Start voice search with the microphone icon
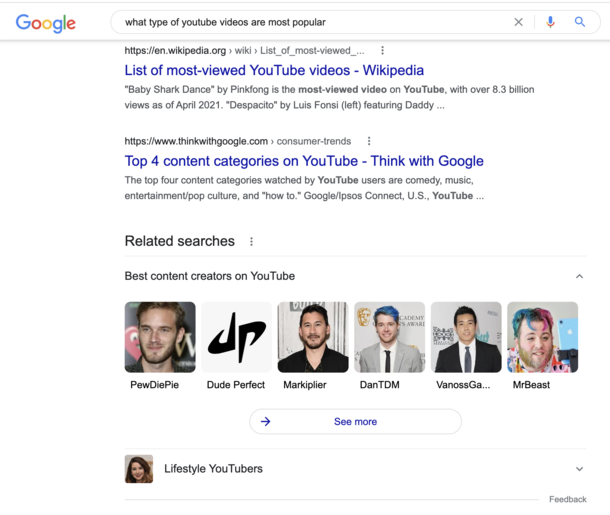Screen dimensions: 610x515 point(550,22)
